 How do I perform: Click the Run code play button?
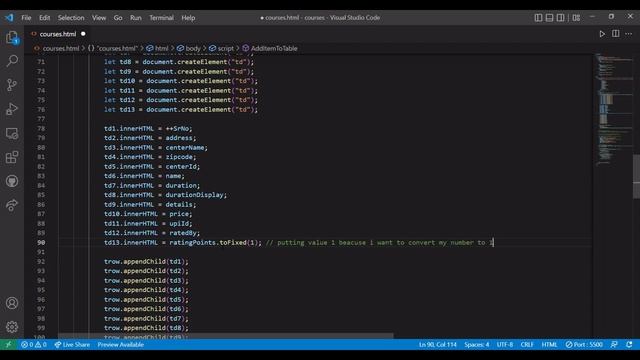pyautogui.click(x=602, y=34)
